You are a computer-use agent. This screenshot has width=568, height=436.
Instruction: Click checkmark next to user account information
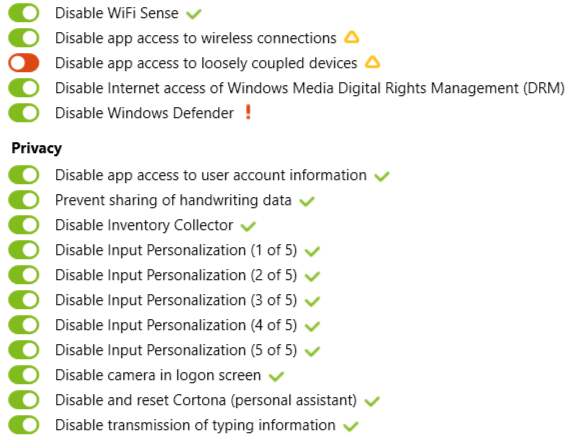tap(382, 176)
